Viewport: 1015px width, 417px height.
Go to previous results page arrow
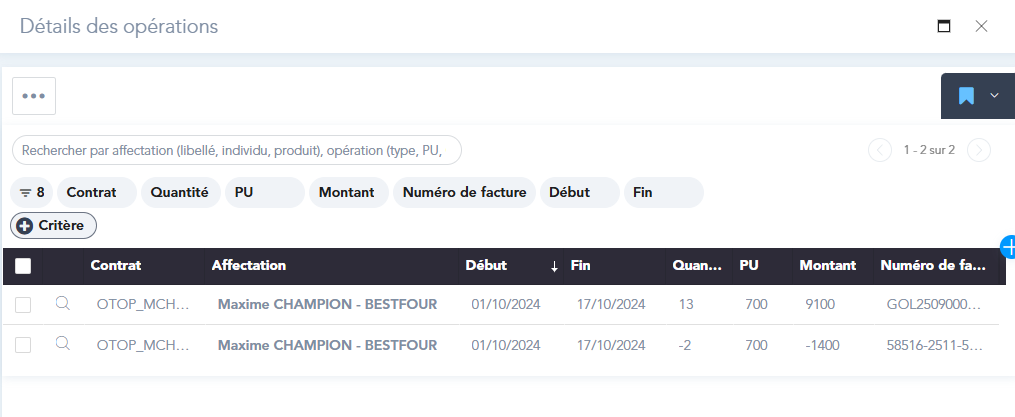(x=880, y=150)
